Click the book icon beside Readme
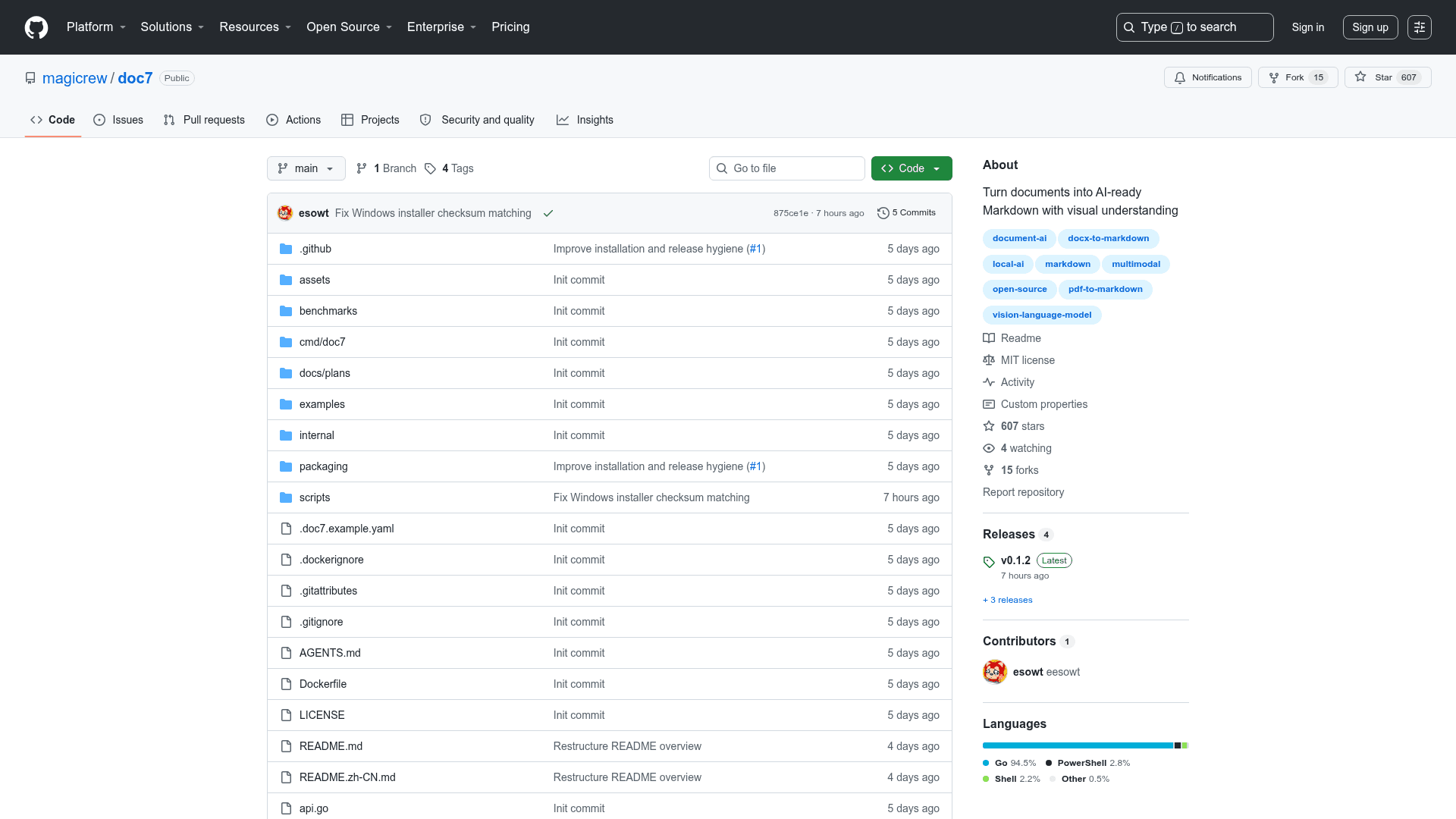1456x819 pixels. (989, 338)
